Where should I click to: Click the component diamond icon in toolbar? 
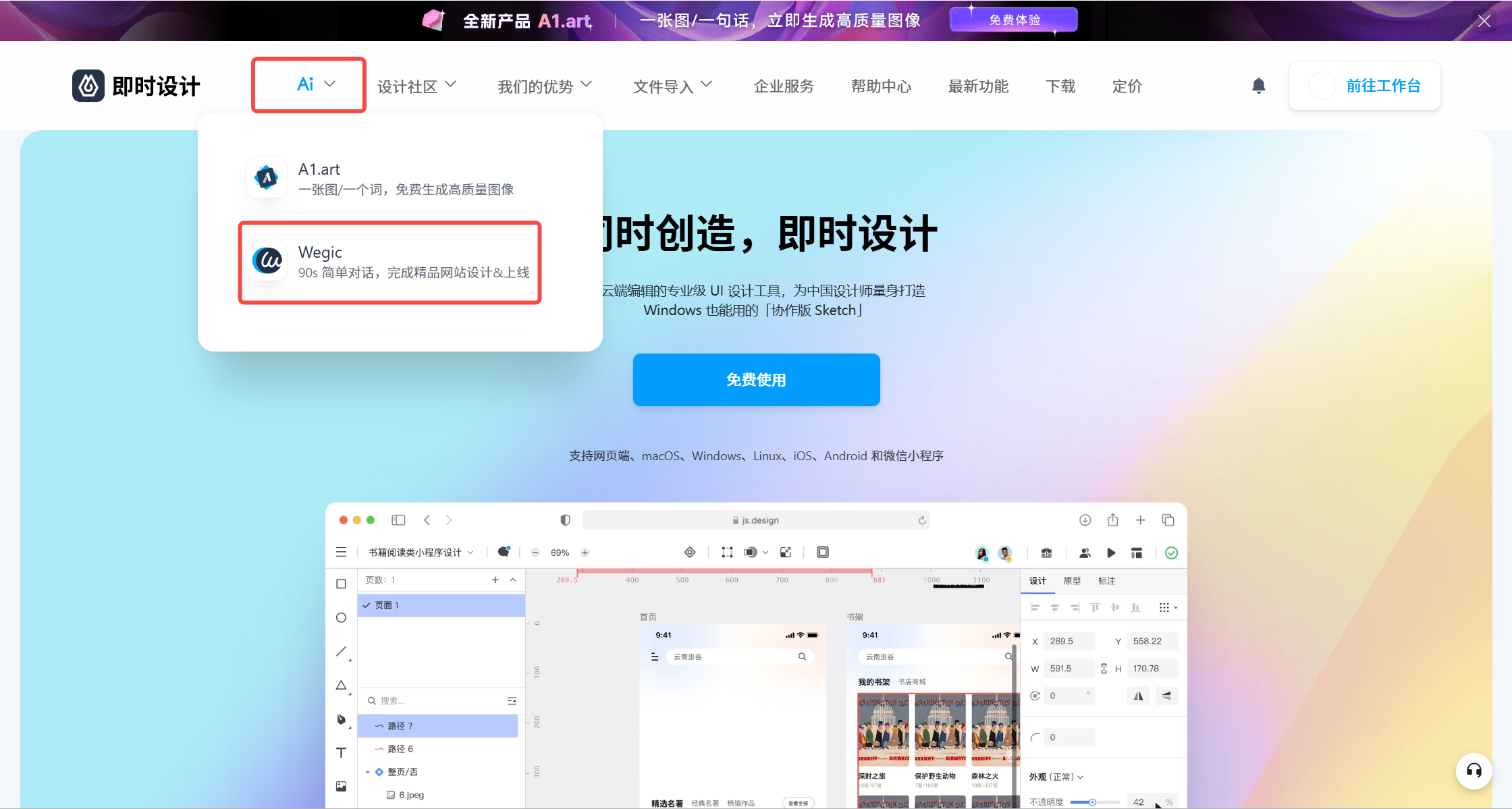click(x=690, y=553)
